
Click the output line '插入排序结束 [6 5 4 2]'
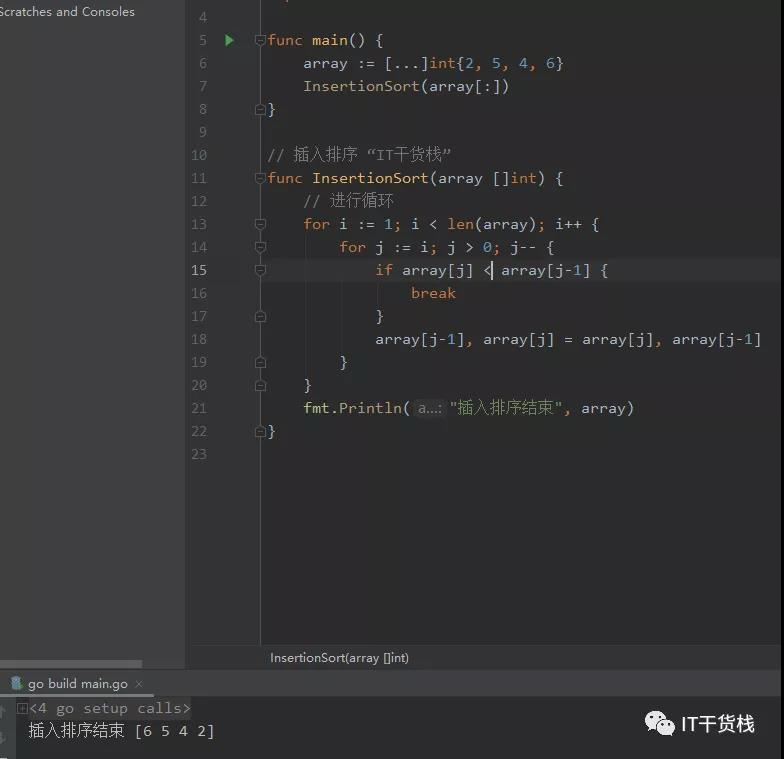[x=122, y=730]
